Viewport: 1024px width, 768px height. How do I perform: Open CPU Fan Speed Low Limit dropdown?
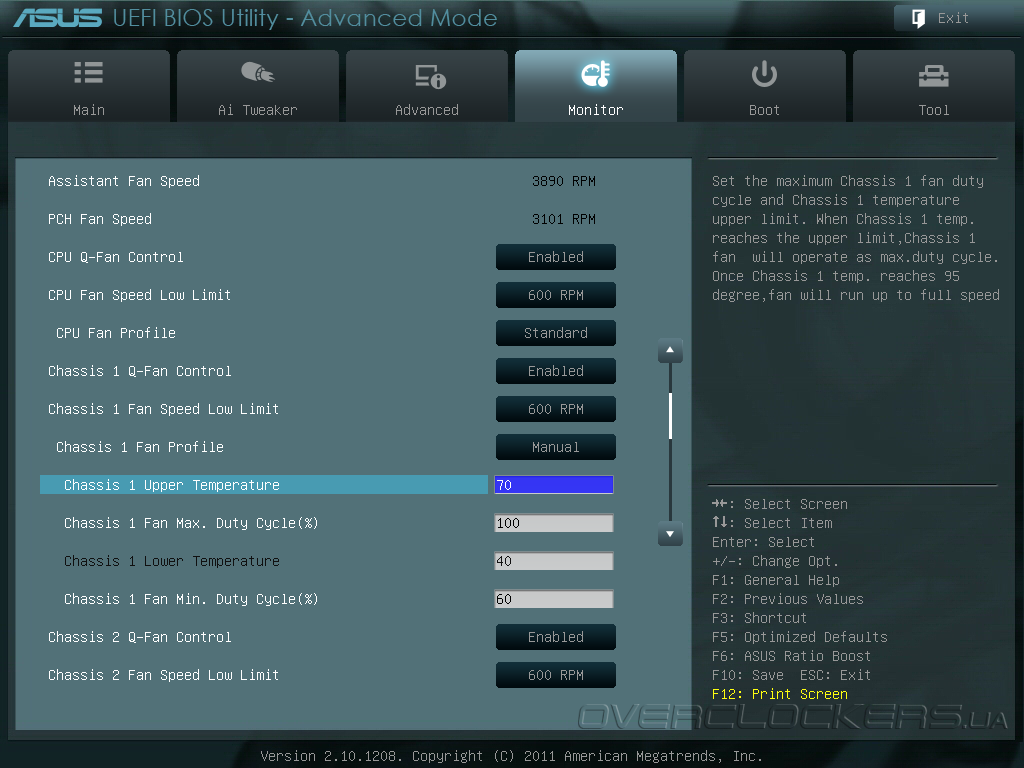tap(556, 295)
